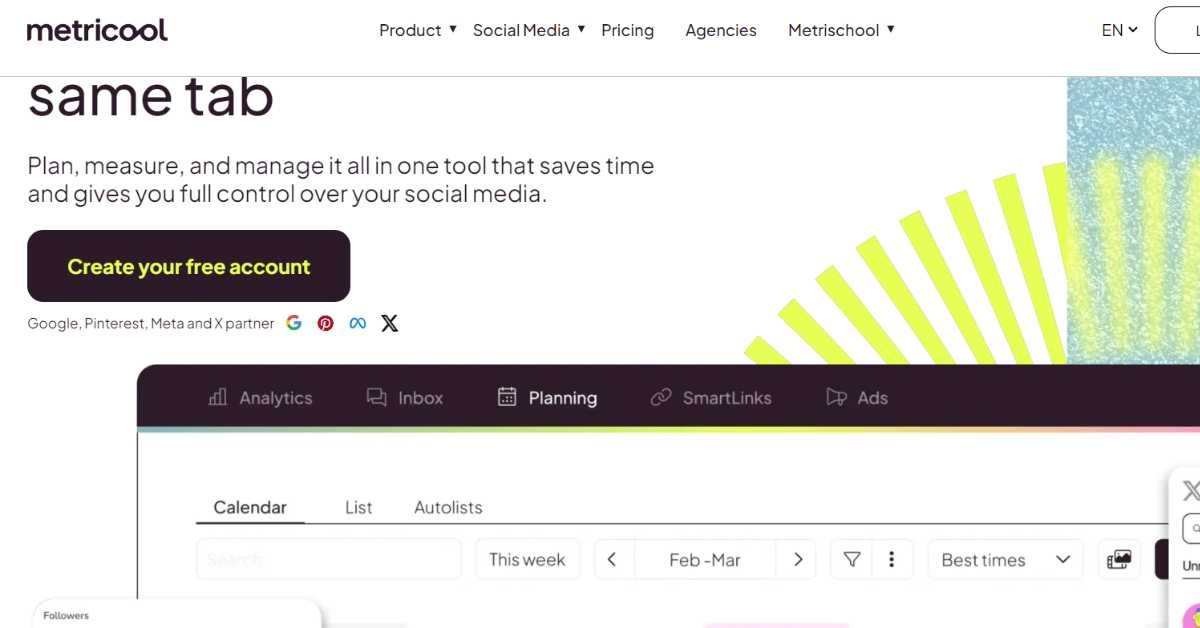Image resolution: width=1200 pixels, height=628 pixels.
Task: Expand the Social Media dropdown menu
Action: pyautogui.click(x=528, y=30)
